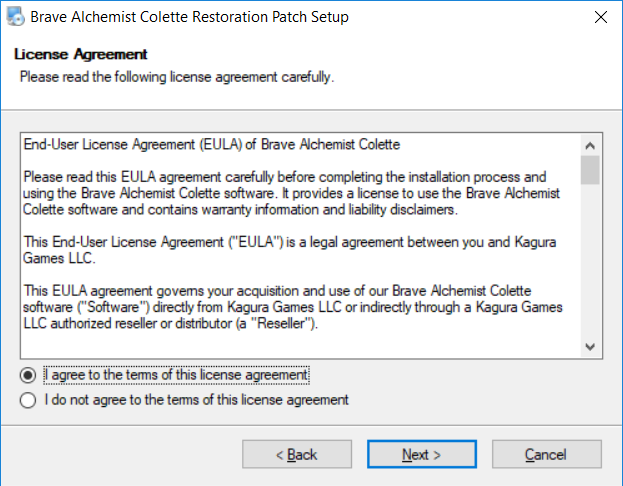Image resolution: width=623 pixels, height=486 pixels.
Task: Click the "I do not agree to the terms" label text
Action: tap(197, 400)
